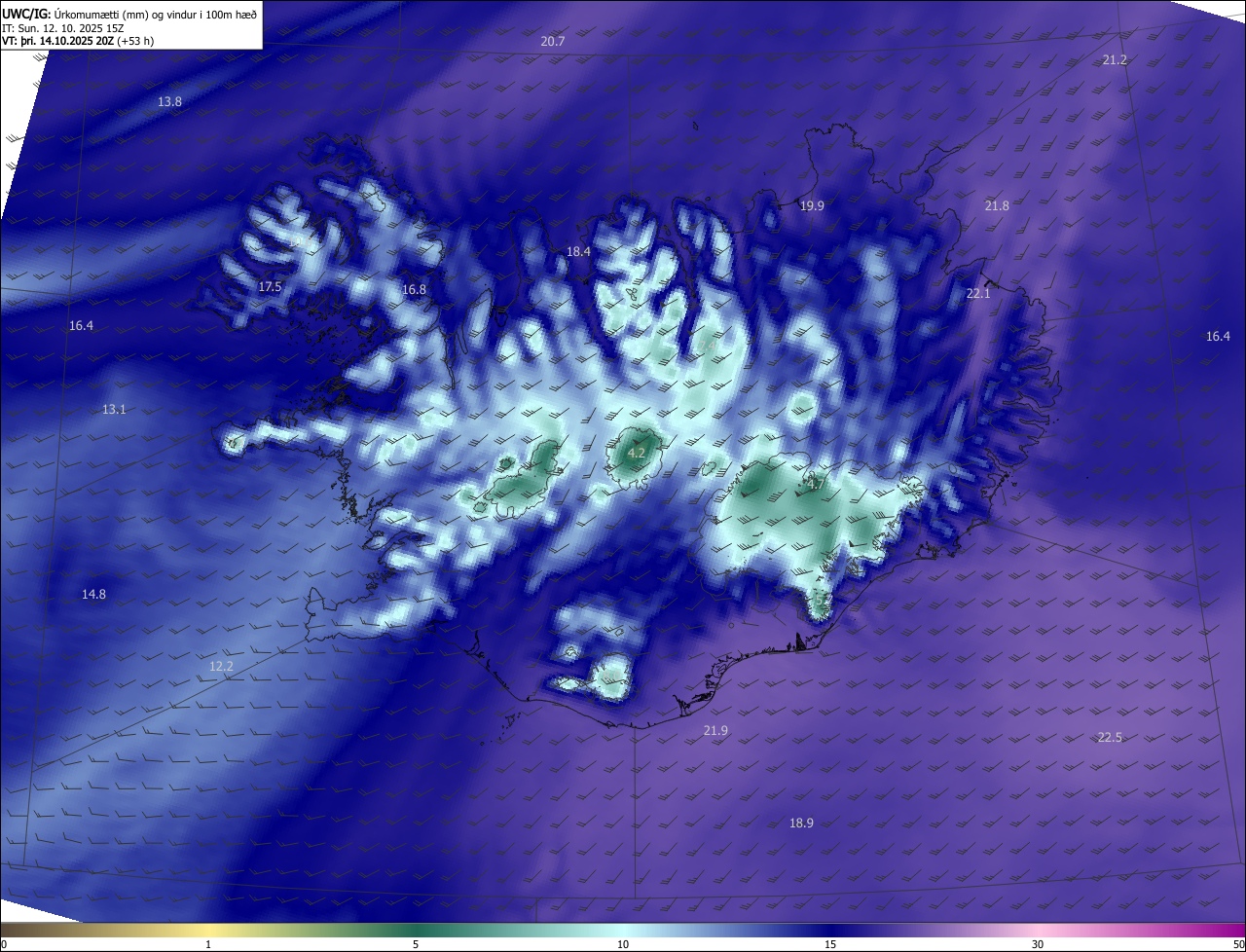Select the 14.8 value label
The image size is (1246, 952).
pyautogui.click(x=93, y=595)
